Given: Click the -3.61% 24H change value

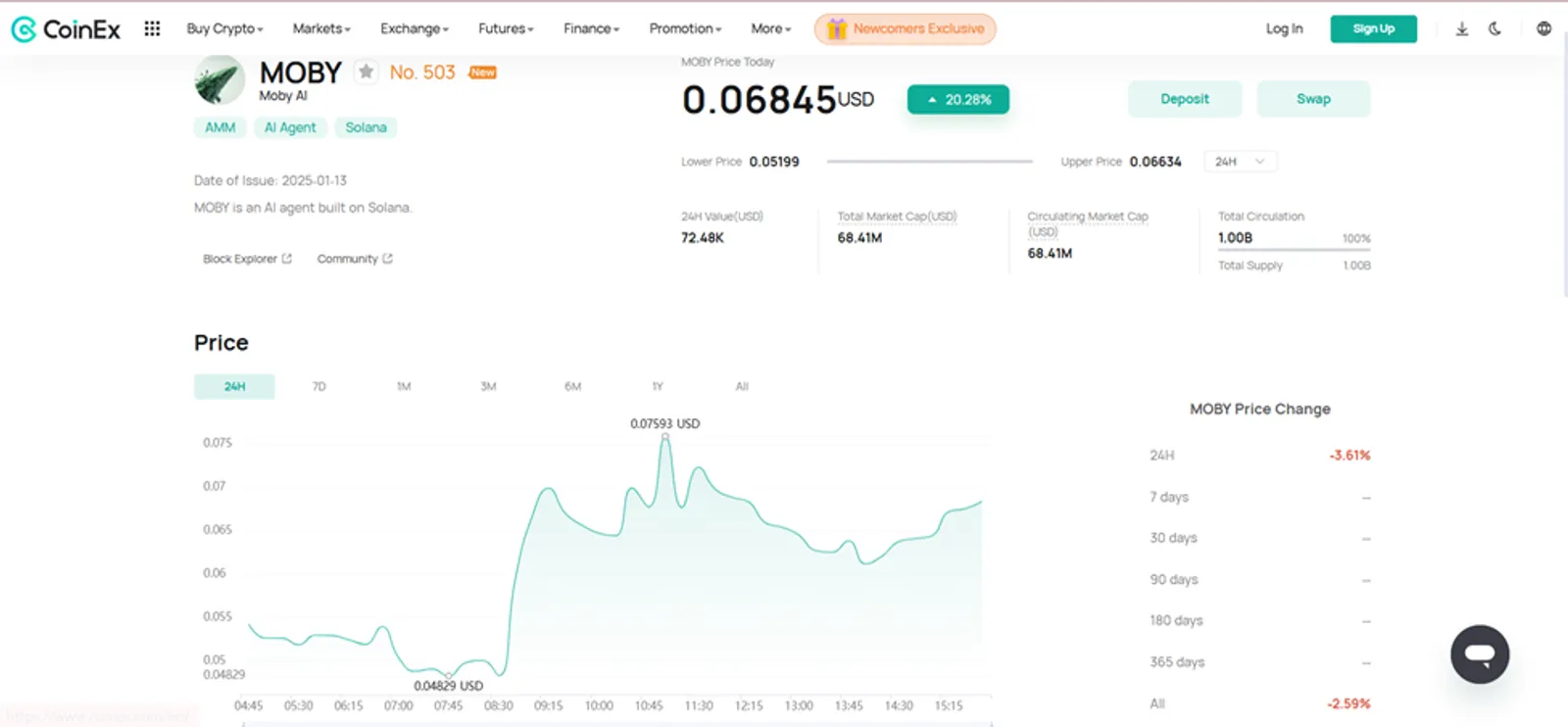Looking at the screenshot, I should [x=1349, y=456].
